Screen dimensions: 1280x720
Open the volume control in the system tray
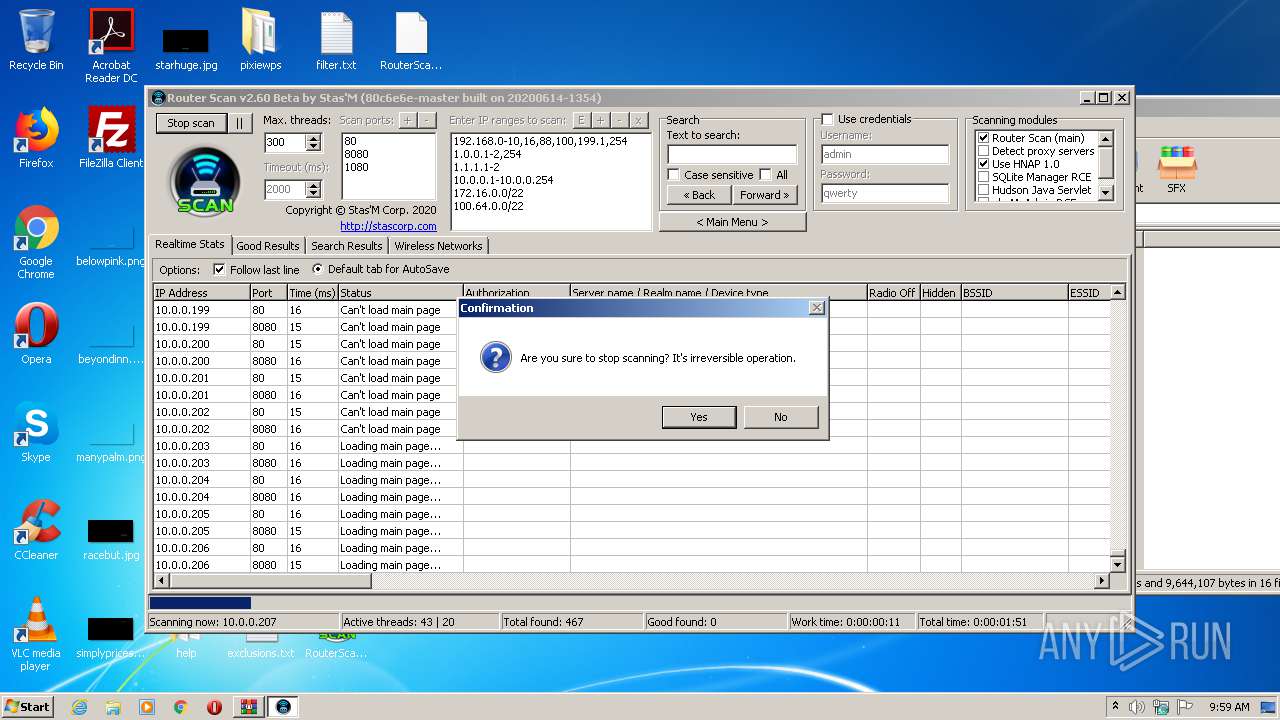[x=1137, y=707]
